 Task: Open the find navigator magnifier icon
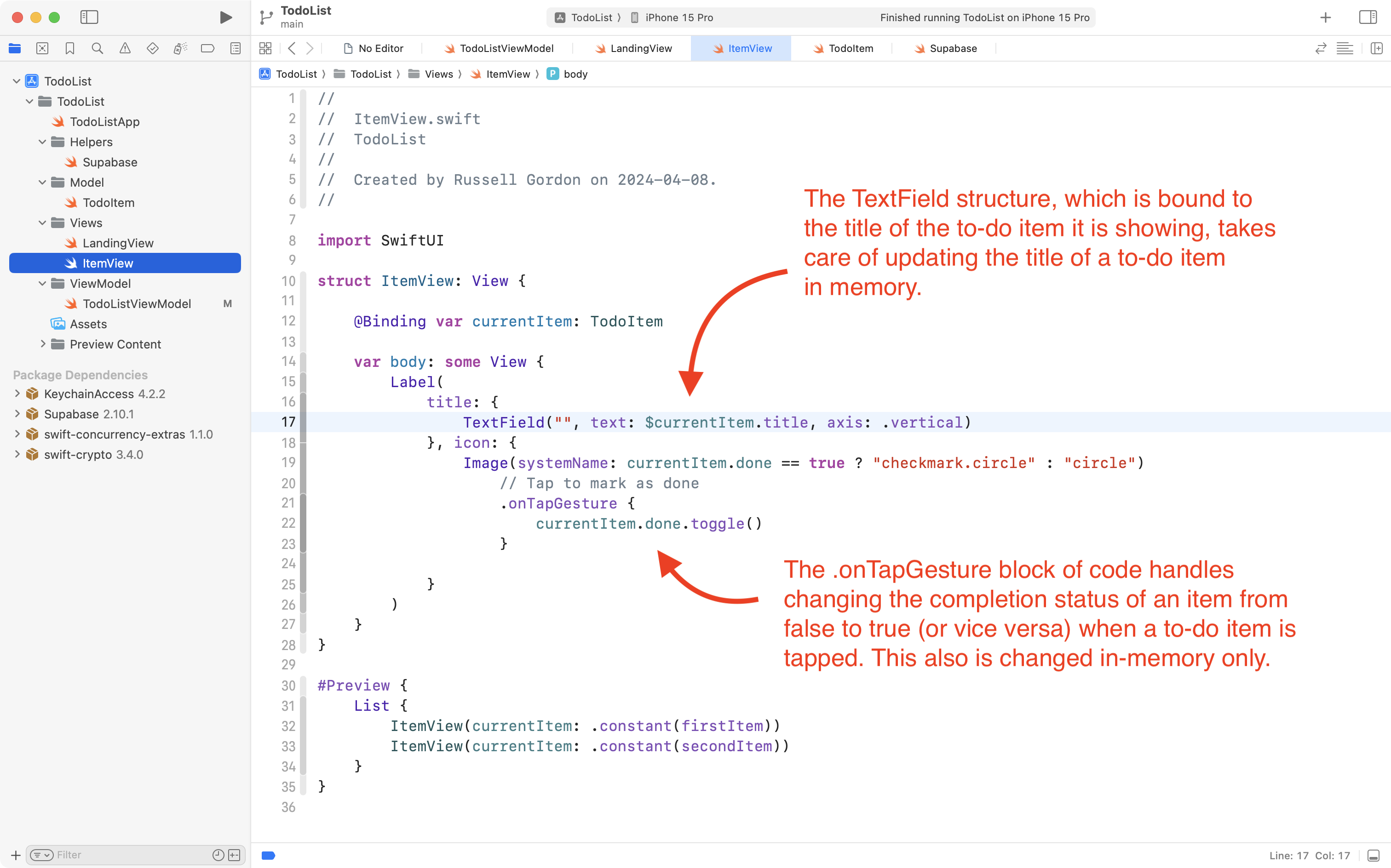[x=98, y=48]
